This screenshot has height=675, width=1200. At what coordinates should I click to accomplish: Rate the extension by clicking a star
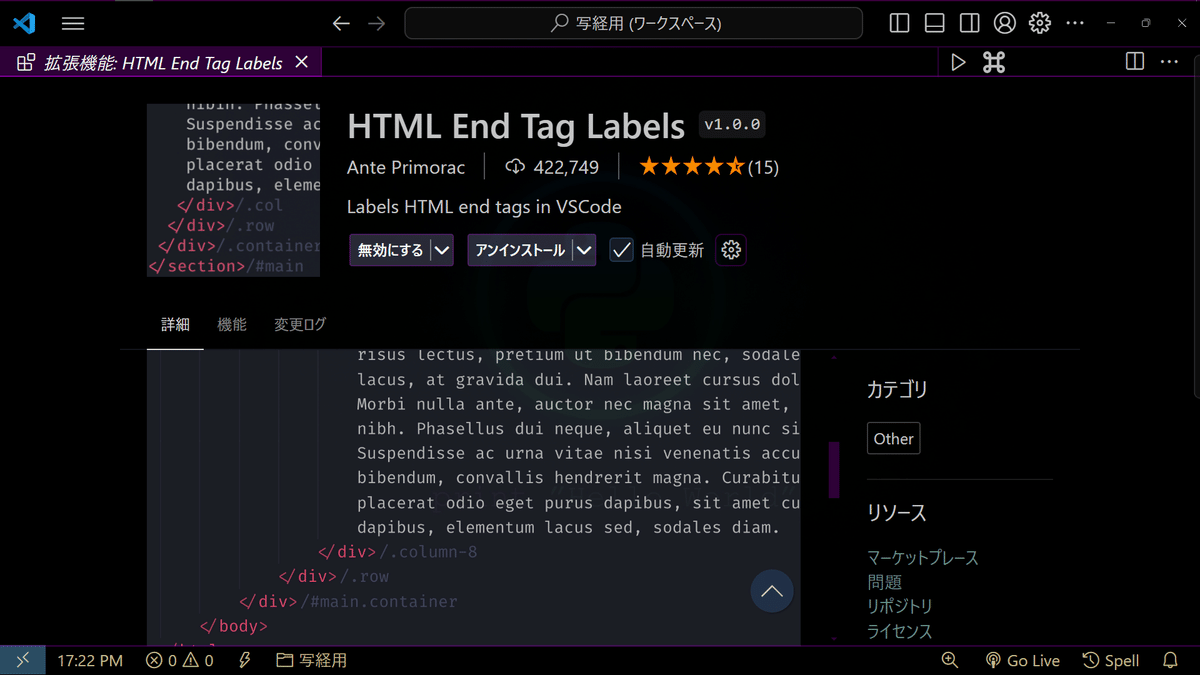click(691, 166)
